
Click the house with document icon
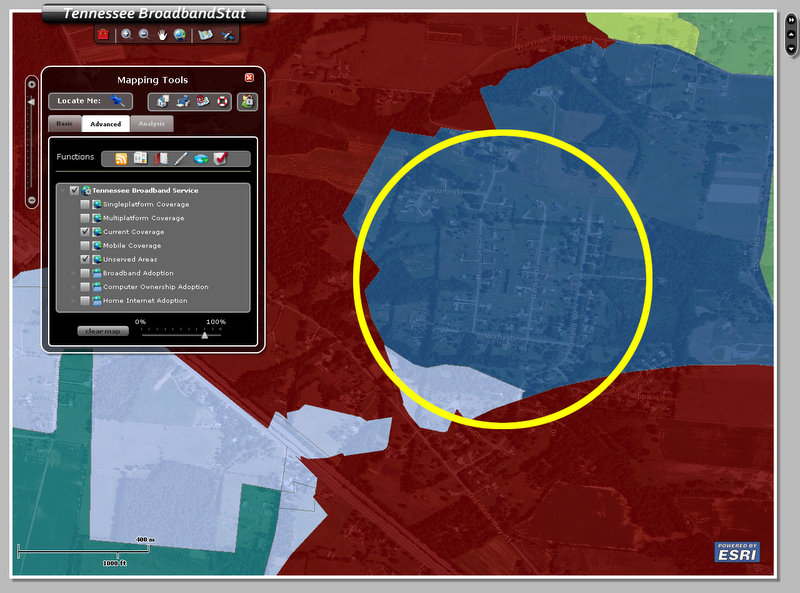pyautogui.click(x=163, y=101)
